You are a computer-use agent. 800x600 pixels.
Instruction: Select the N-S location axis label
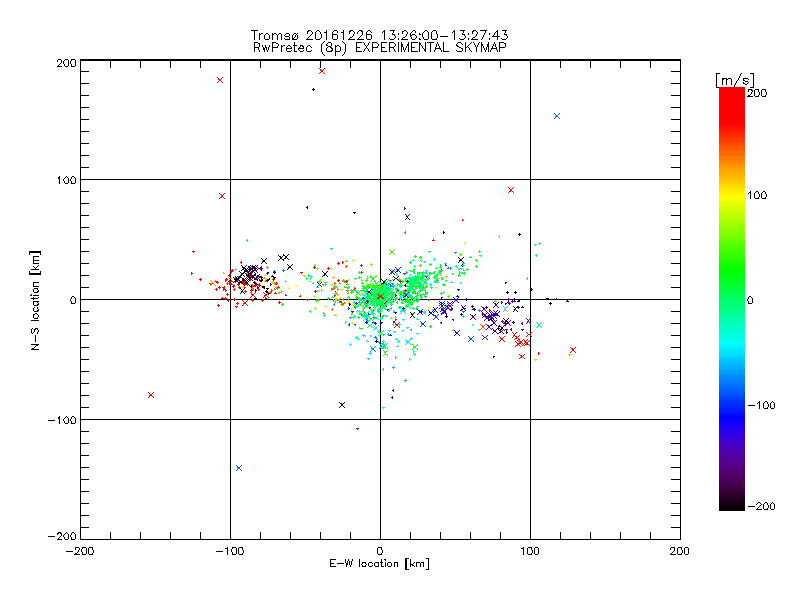coord(36,299)
